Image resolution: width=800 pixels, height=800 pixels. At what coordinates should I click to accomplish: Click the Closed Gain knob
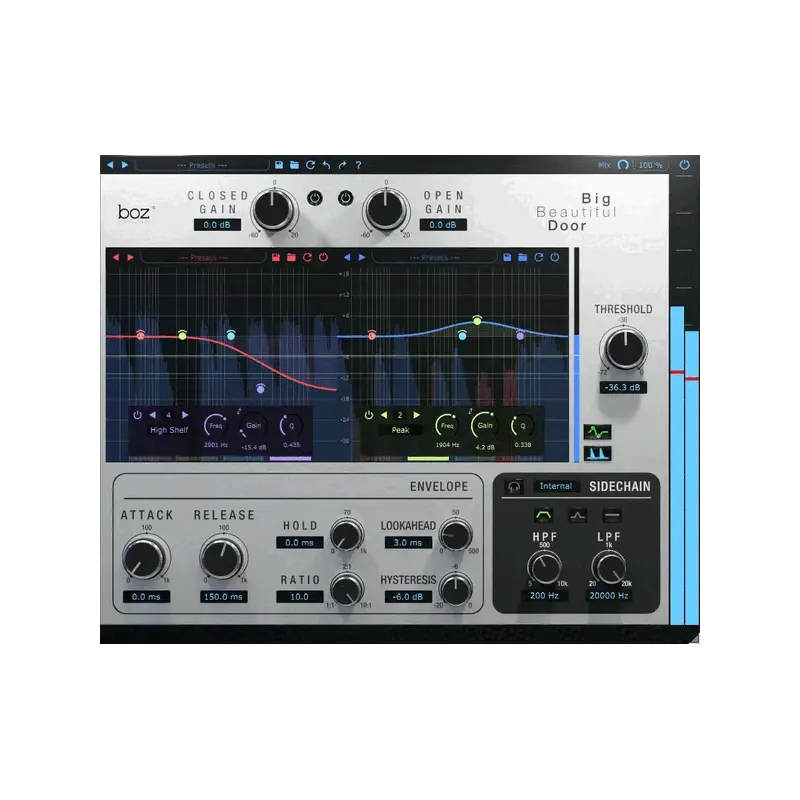pos(273,210)
